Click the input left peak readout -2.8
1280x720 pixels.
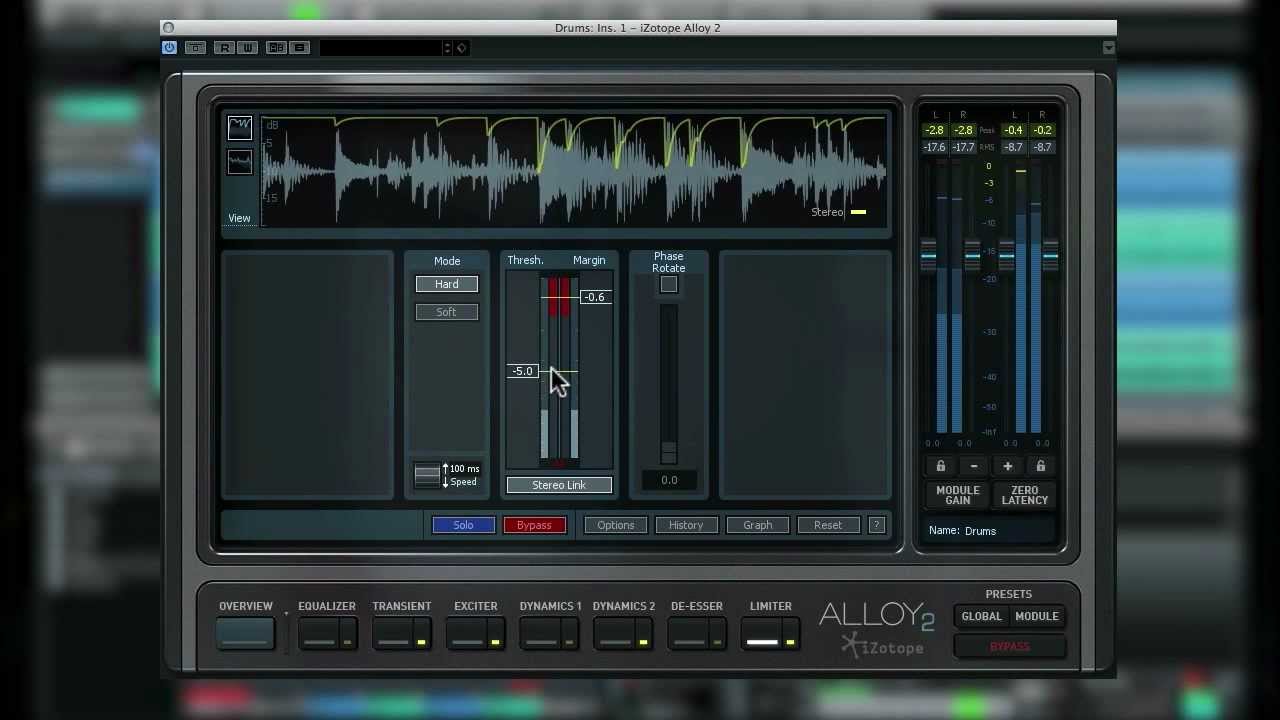[934, 130]
